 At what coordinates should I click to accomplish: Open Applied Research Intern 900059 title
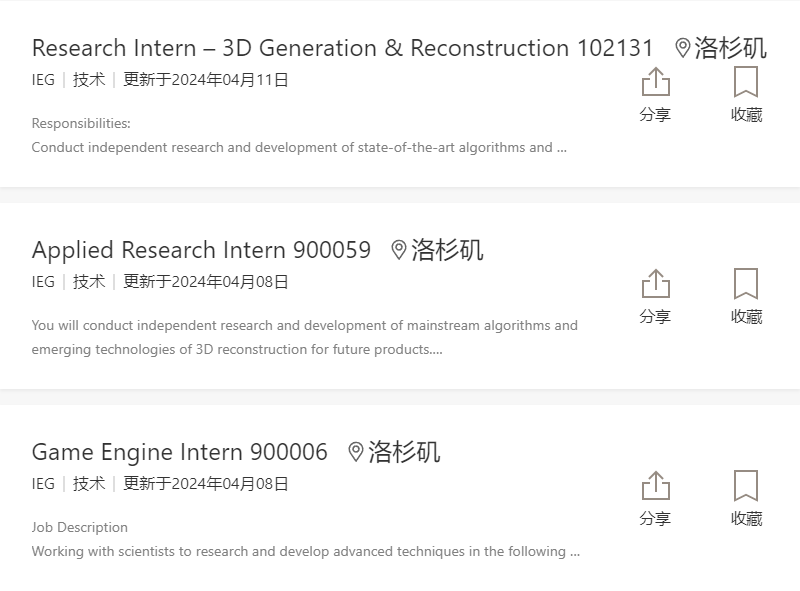tap(201, 250)
